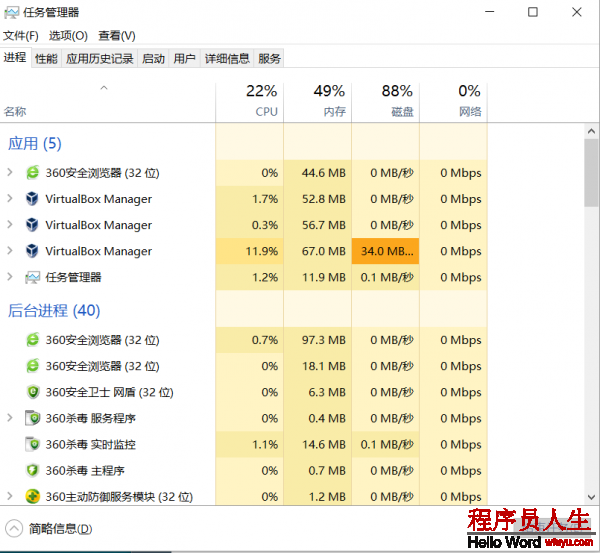Click the 360杀毒 服务程序 icon
Image resolution: width=600 pixels, height=553 pixels.
(x=33, y=418)
